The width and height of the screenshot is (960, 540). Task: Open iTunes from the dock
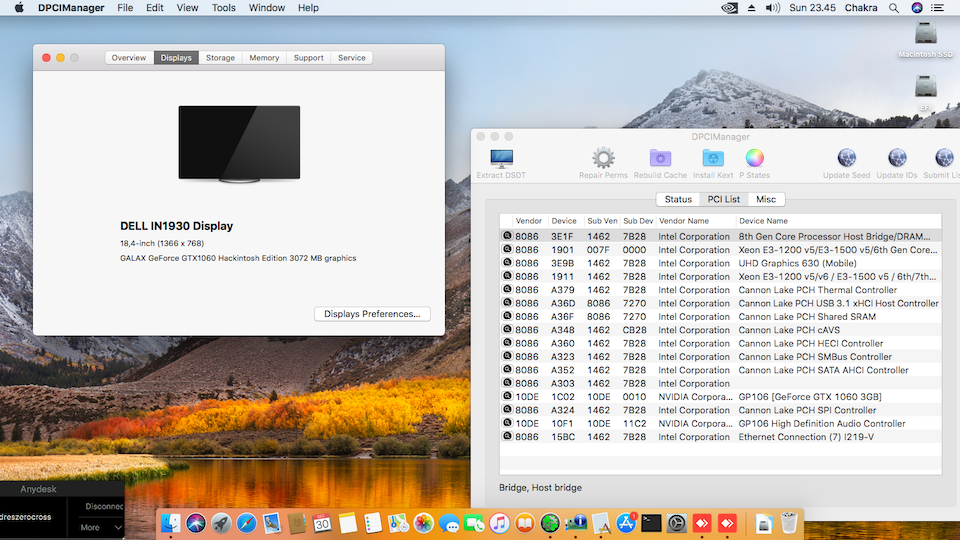[499, 523]
